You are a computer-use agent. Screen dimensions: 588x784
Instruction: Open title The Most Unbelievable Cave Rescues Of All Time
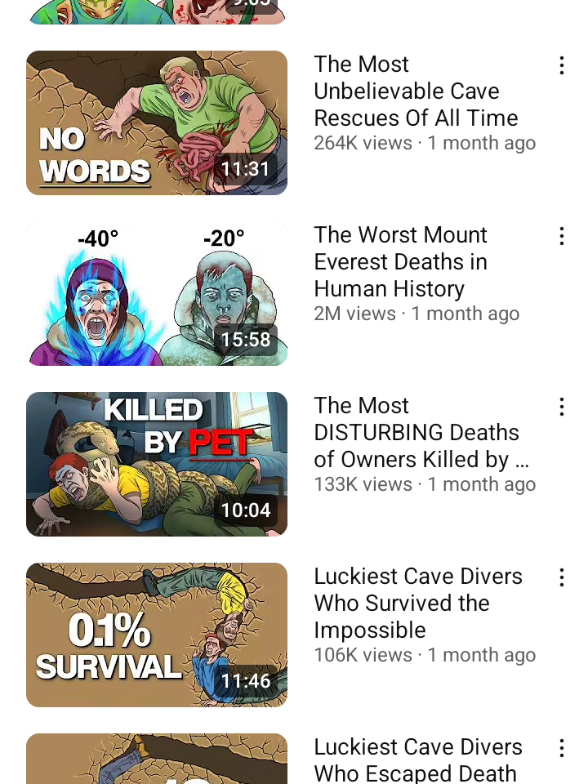(416, 91)
